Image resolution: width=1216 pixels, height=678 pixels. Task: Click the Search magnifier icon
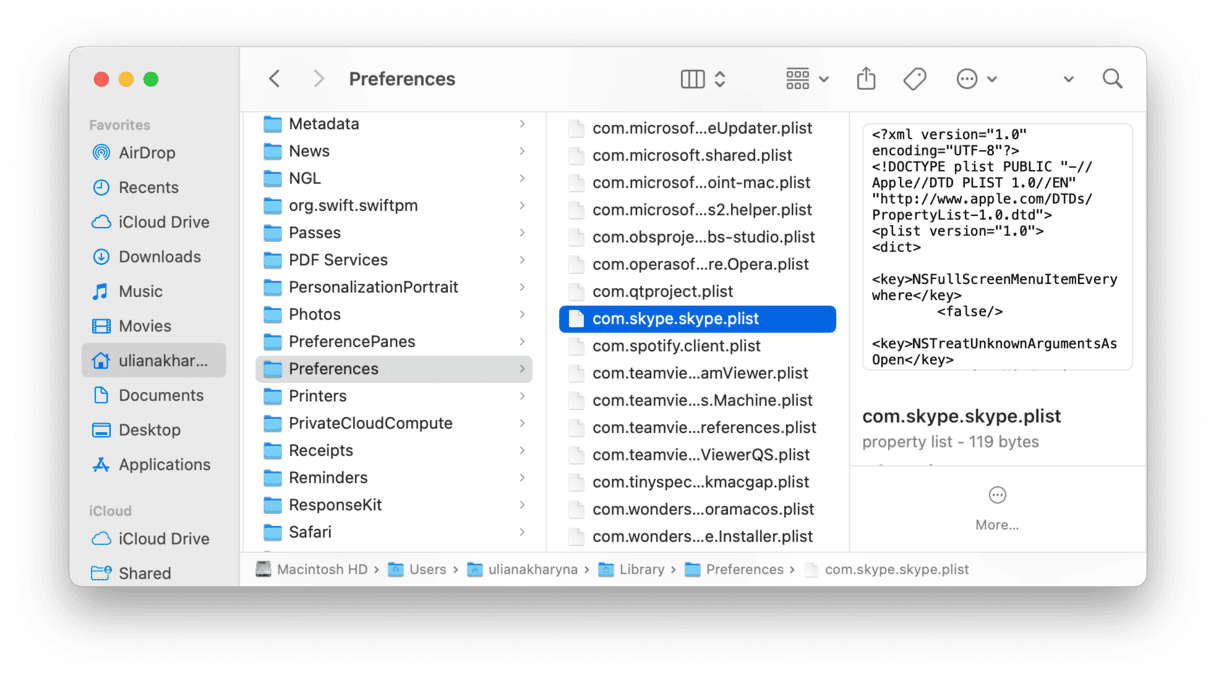tap(1112, 79)
